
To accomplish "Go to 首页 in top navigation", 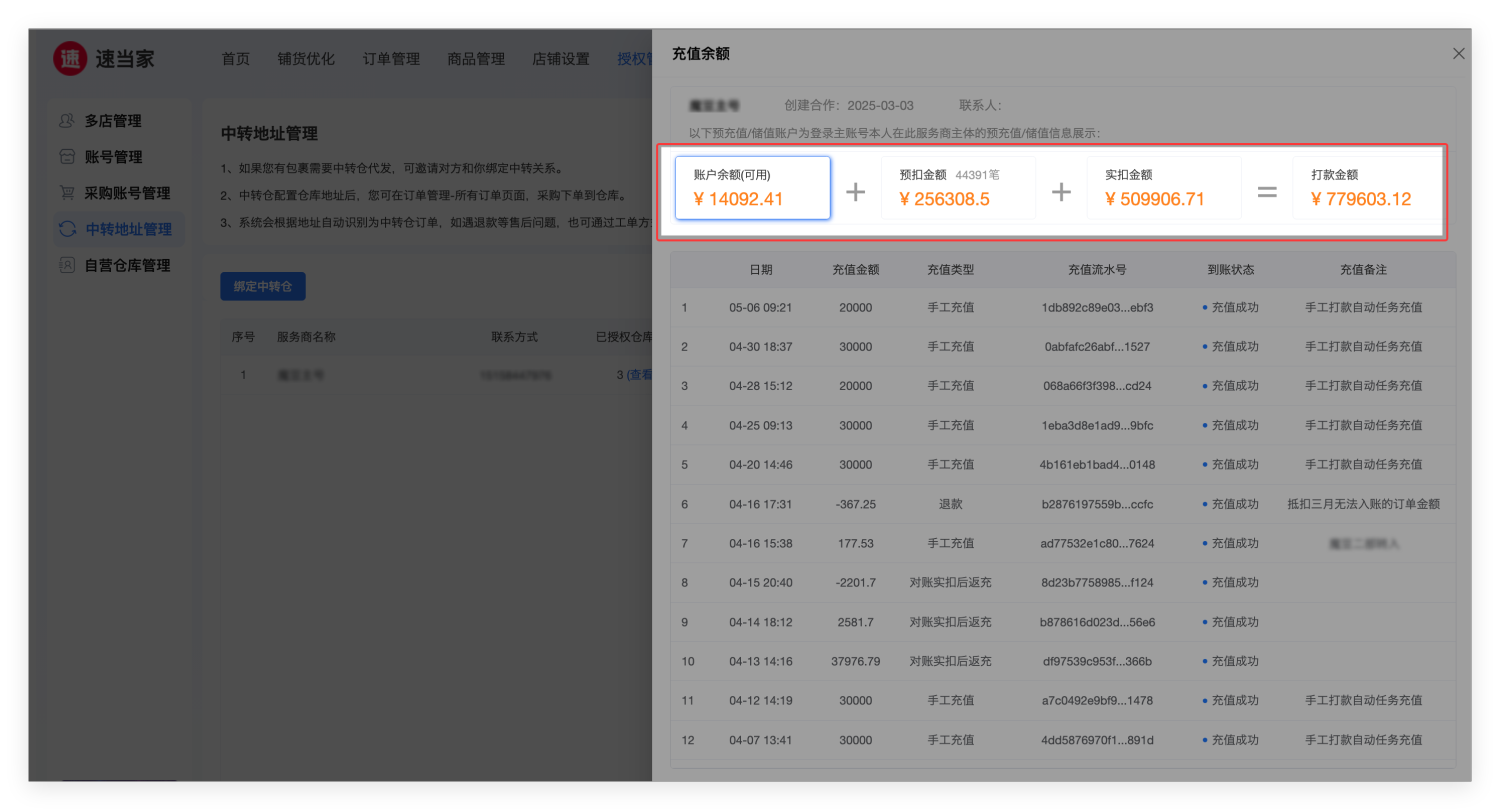I will 235,59.
